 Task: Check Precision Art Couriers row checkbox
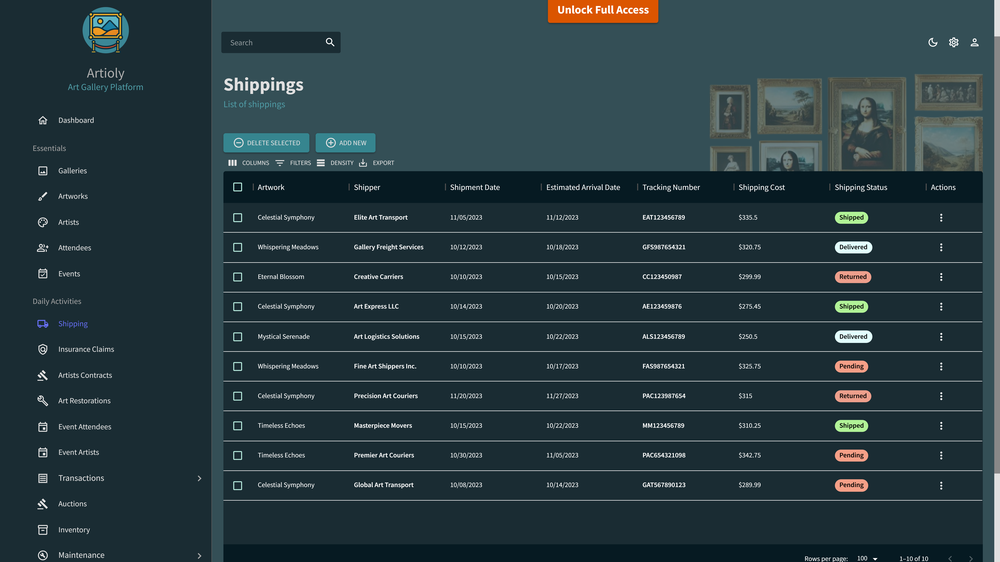[x=237, y=396]
